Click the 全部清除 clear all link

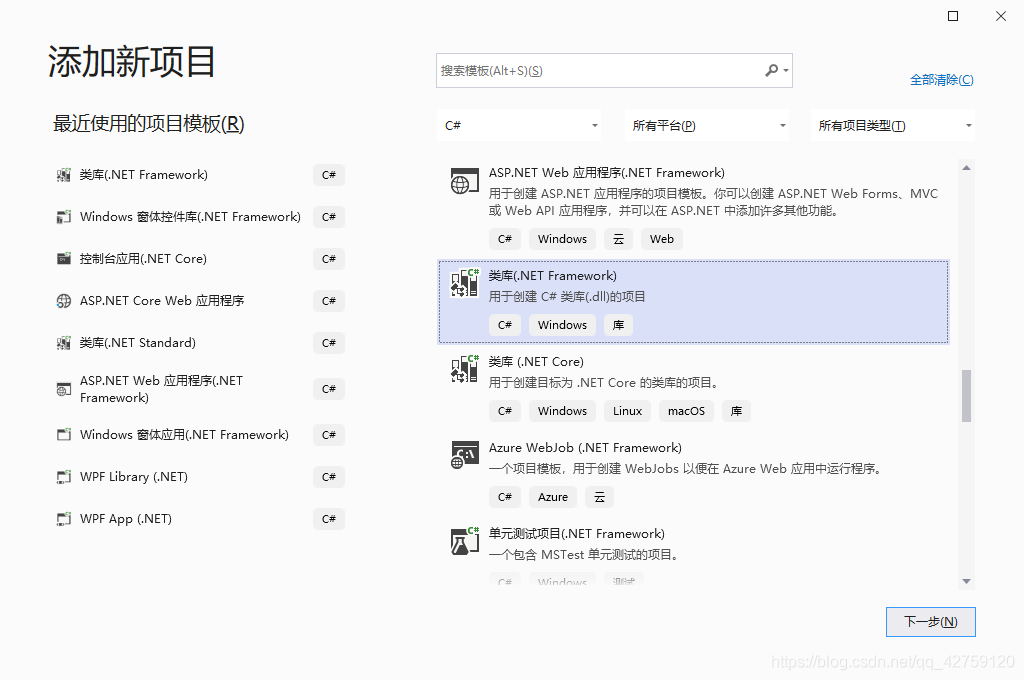[x=942, y=80]
